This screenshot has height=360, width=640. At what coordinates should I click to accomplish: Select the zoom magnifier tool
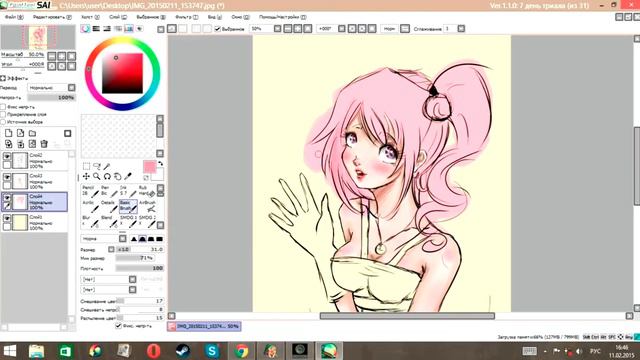97,176
